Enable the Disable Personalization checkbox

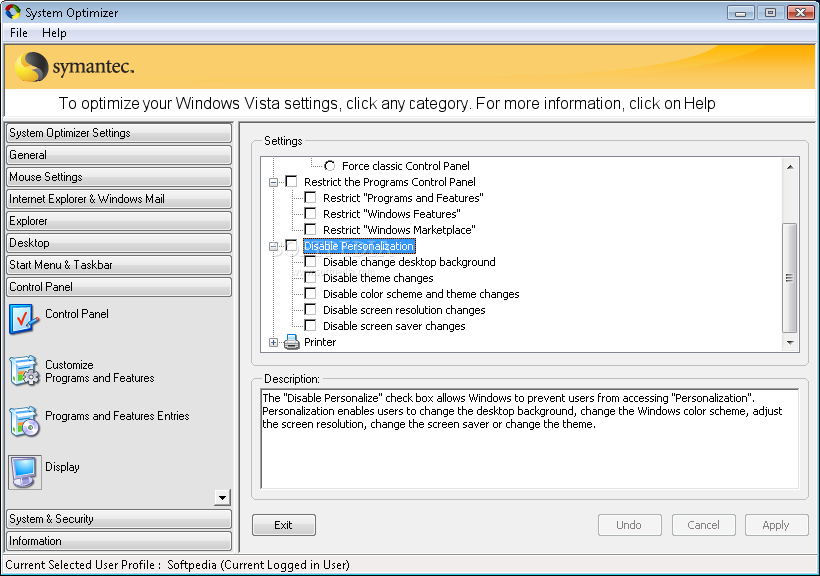(291, 246)
